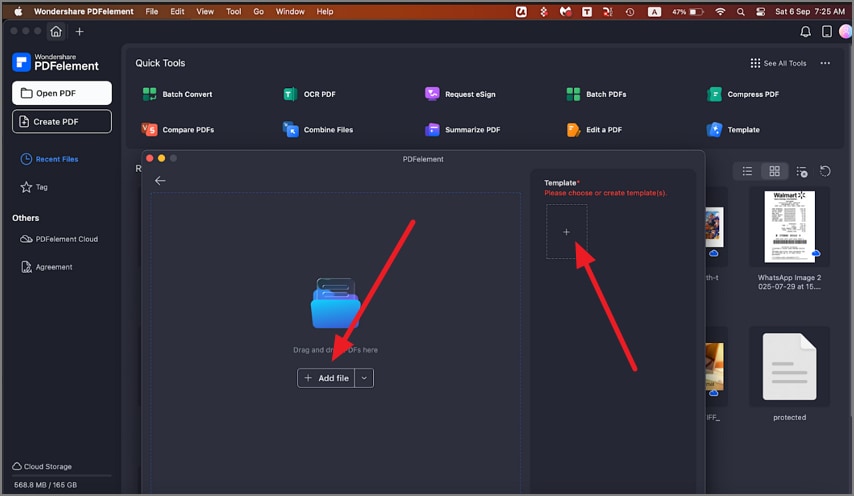Expand the Add file dropdown arrow
This screenshot has height=496, width=854.
click(364, 378)
